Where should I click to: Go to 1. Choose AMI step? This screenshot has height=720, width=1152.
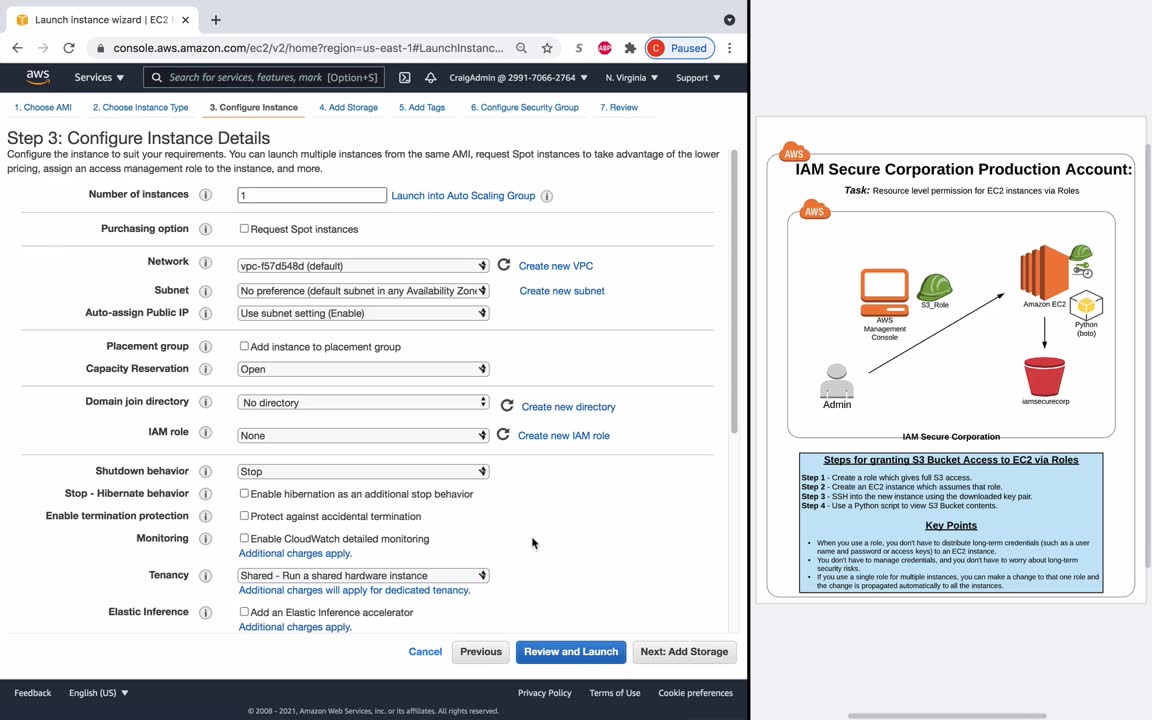[43, 107]
